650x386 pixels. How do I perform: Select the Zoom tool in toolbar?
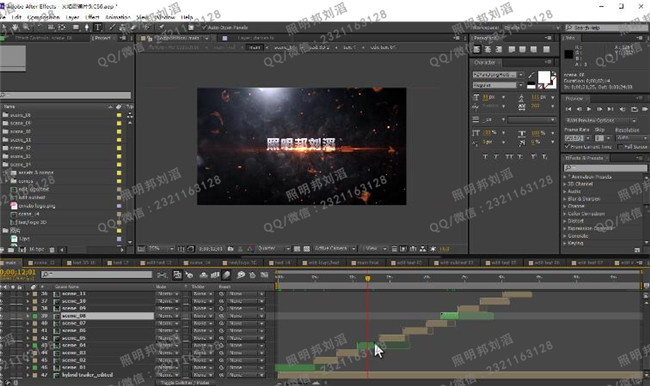click(x=26, y=27)
